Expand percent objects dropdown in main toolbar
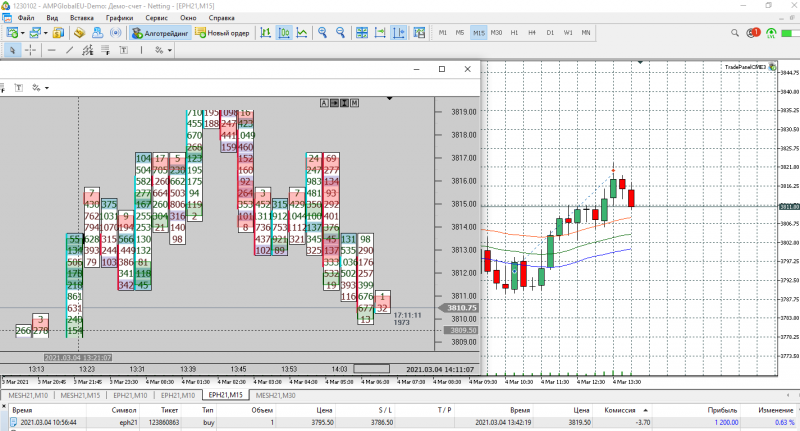The width and height of the screenshot is (800, 431). coord(170,50)
